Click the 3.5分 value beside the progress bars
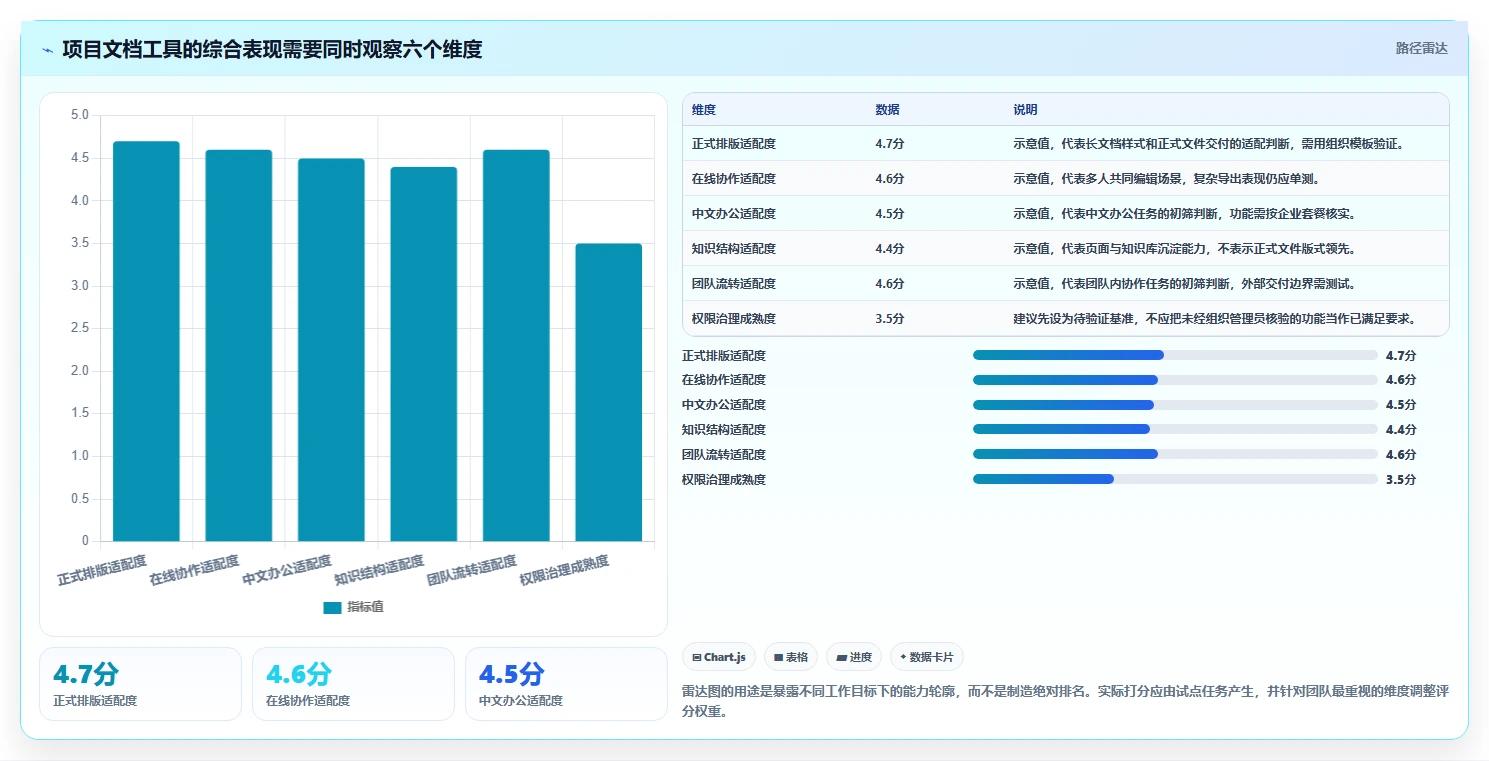This screenshot has height=761, width=1489. coord(1401,480)
